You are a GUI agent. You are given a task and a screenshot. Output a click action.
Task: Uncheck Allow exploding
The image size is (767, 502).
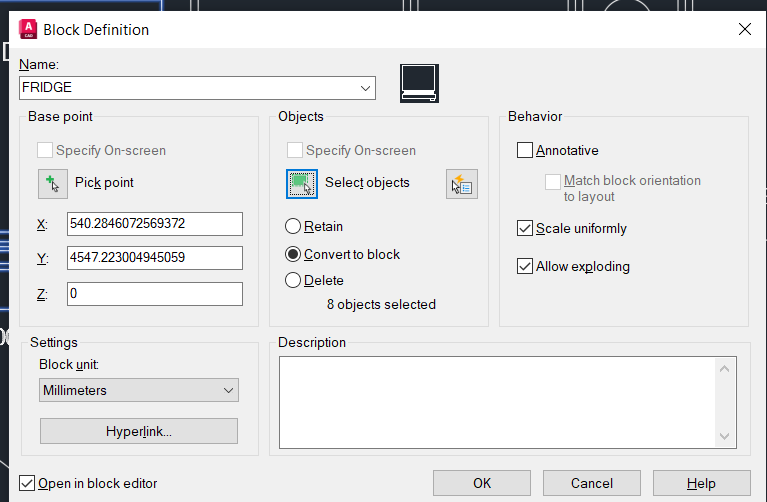coord(525,266)
